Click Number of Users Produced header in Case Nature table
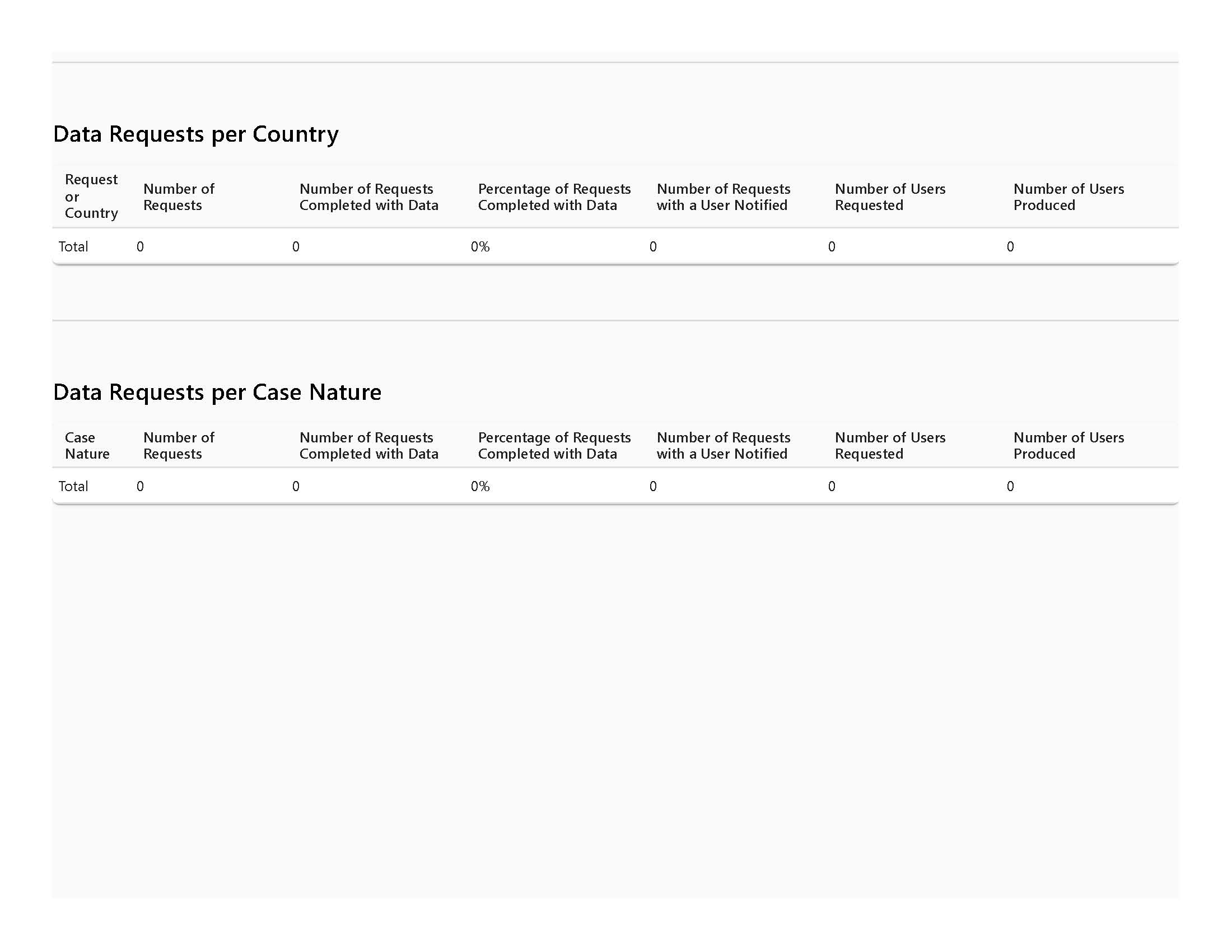1232x952 pixels. (x=1068, y=446)
